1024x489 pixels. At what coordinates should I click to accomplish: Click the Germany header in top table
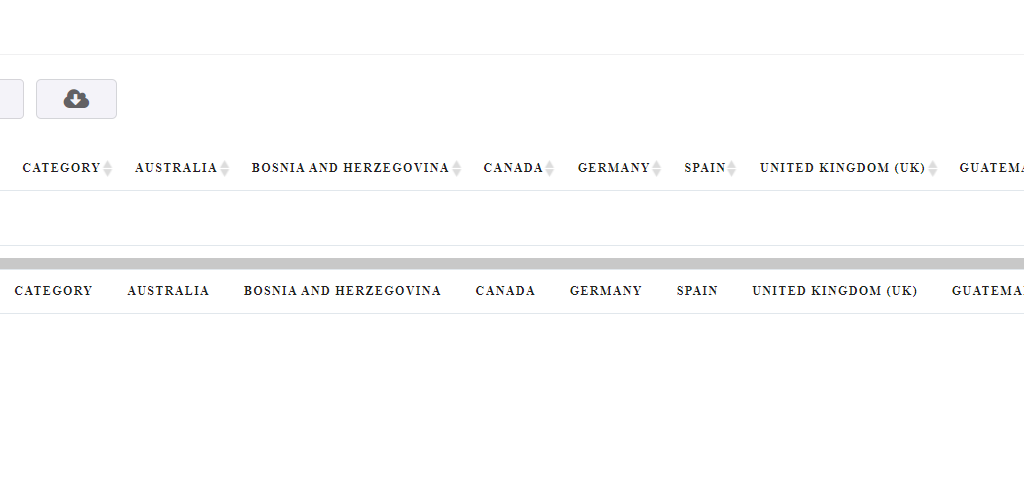[x=613, y=168]
